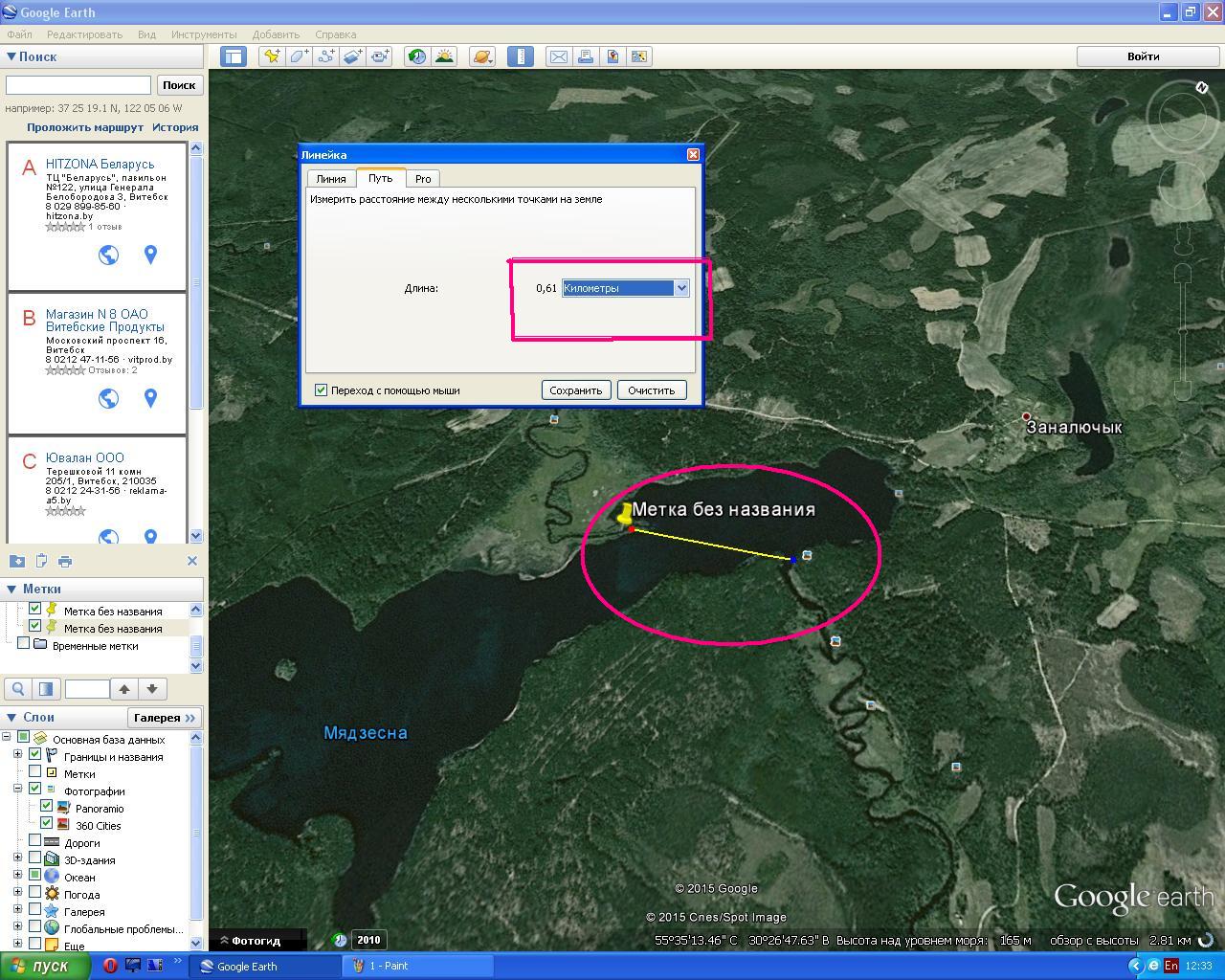Click the Email envelope icon
1225x980 pixels.
tap(559, 56)
